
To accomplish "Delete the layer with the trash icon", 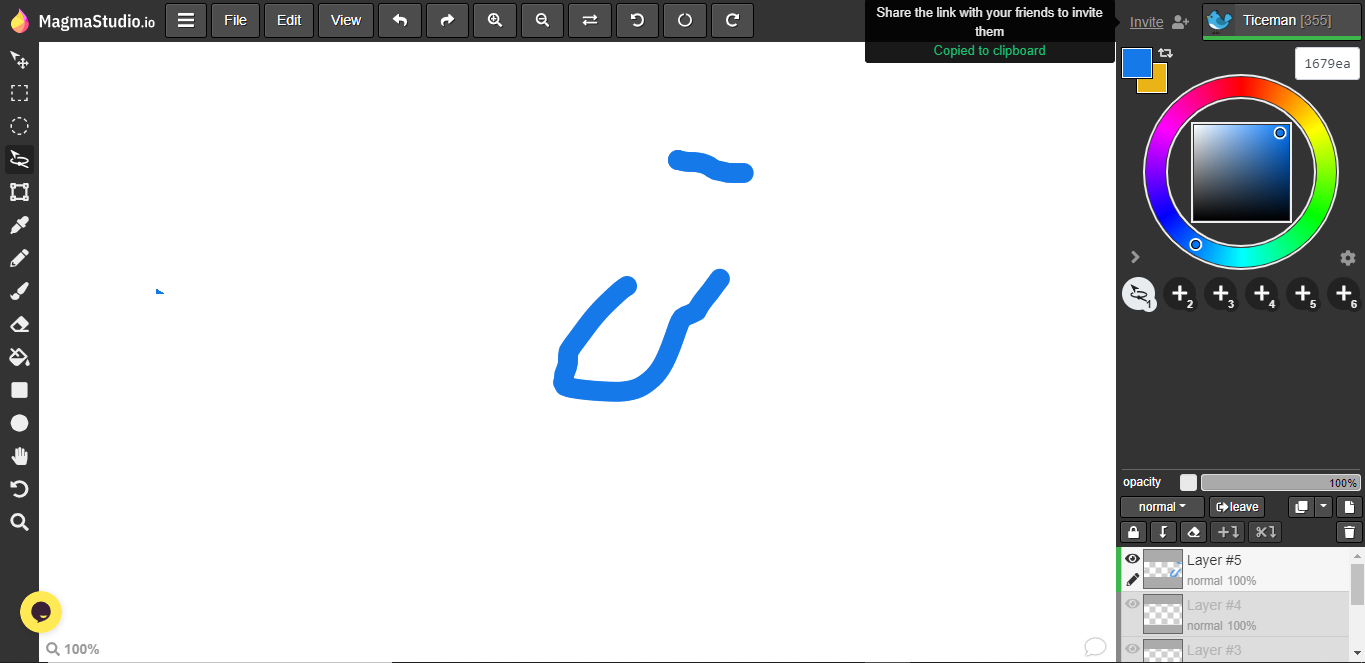I will (x=1349, y=532).
